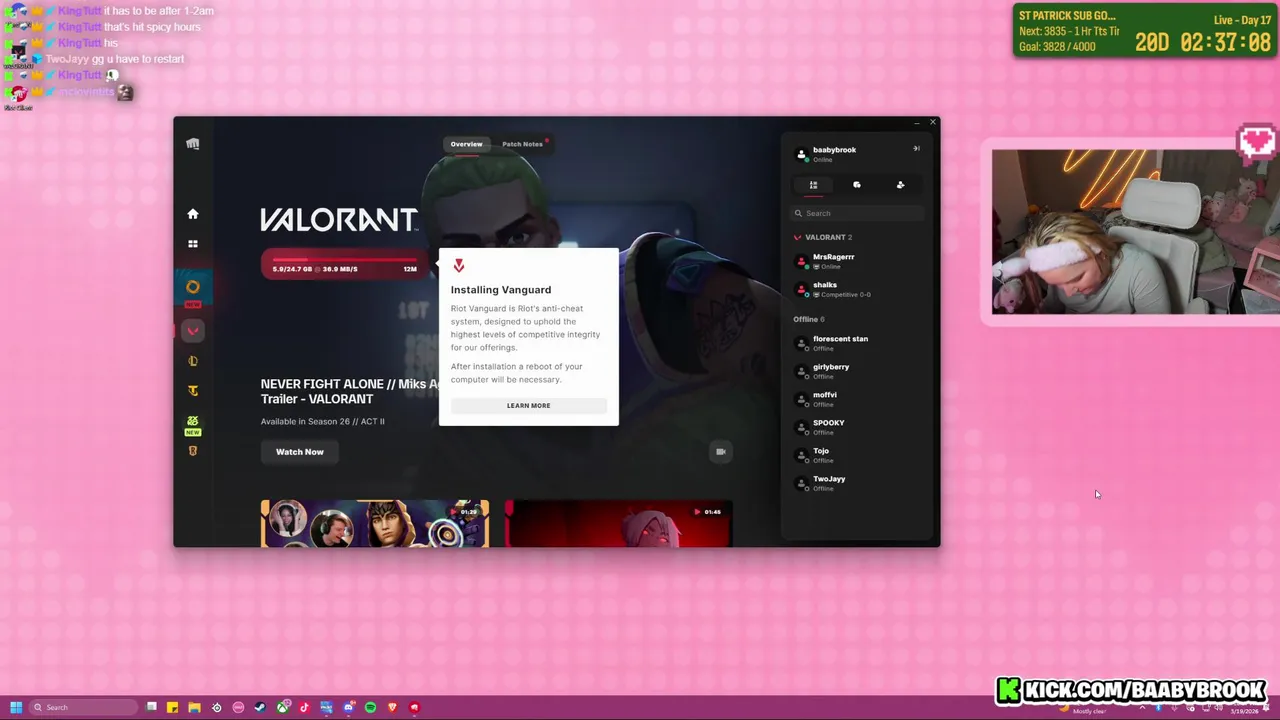Open Legends of Runeterra sidebar icon
The image size is (1280, 720).
pos(193,451)
